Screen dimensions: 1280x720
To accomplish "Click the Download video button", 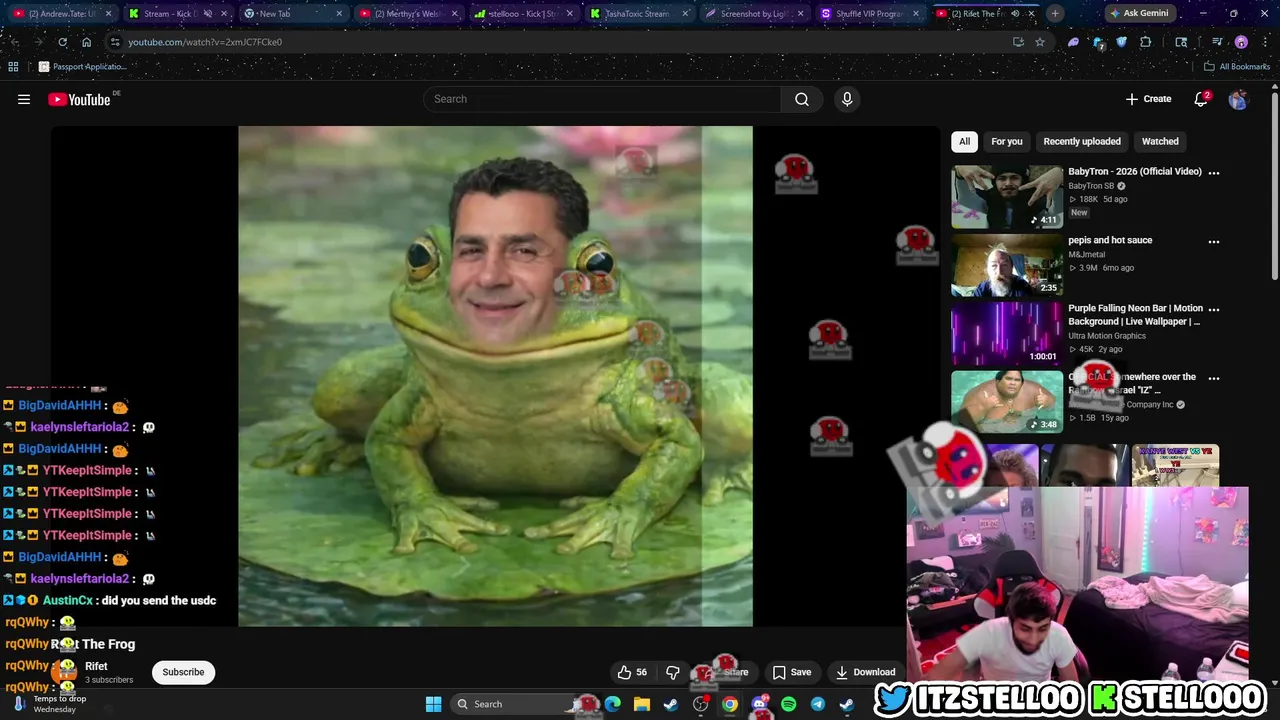I will [x=866, y=672].
